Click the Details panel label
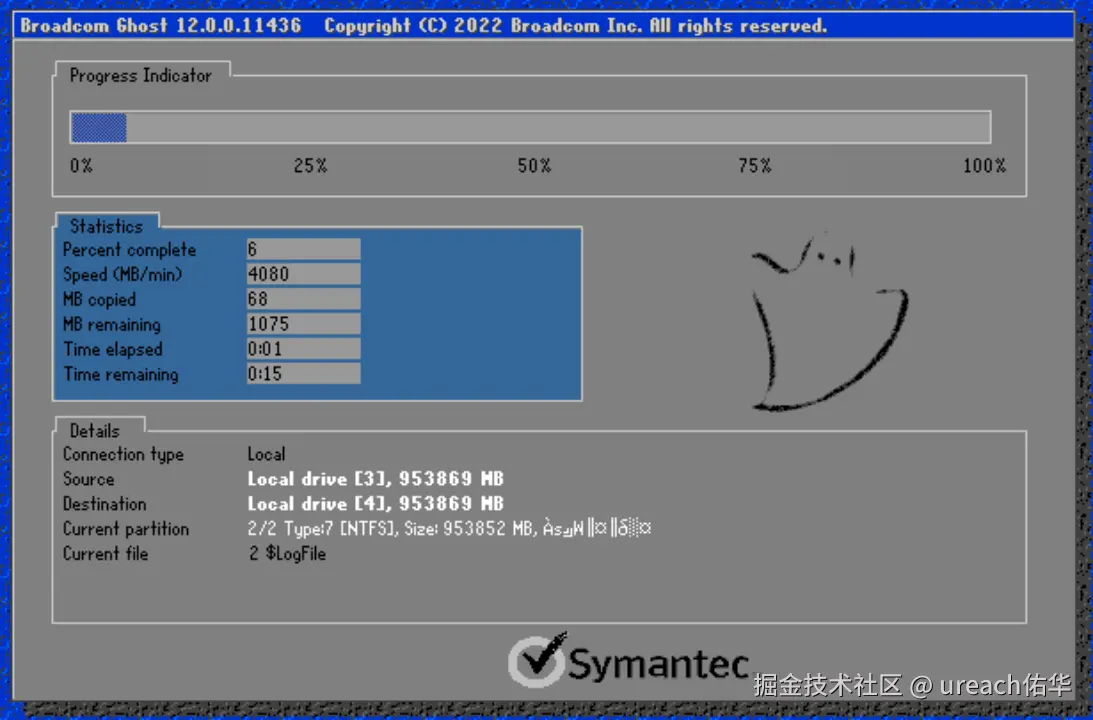Viewport: 1093px width, 720px height. [95, 430]
